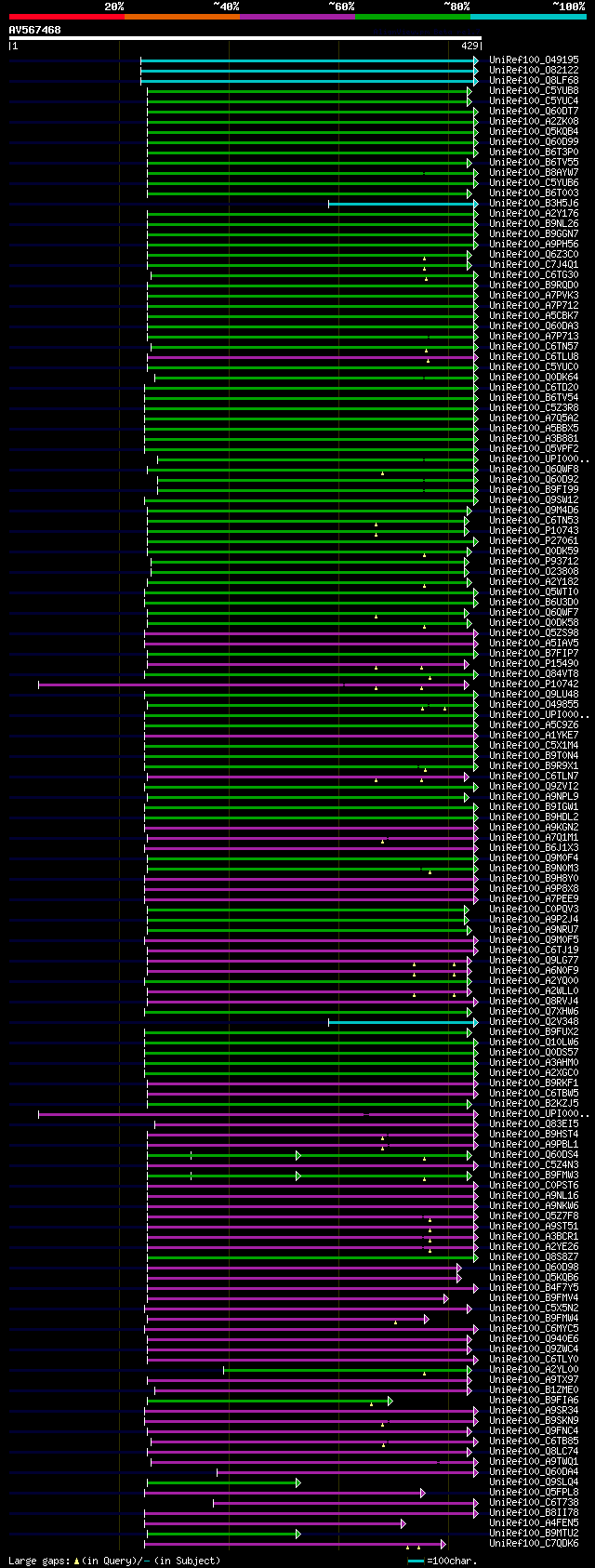Click label UniRef100_A2Y176

534,213
